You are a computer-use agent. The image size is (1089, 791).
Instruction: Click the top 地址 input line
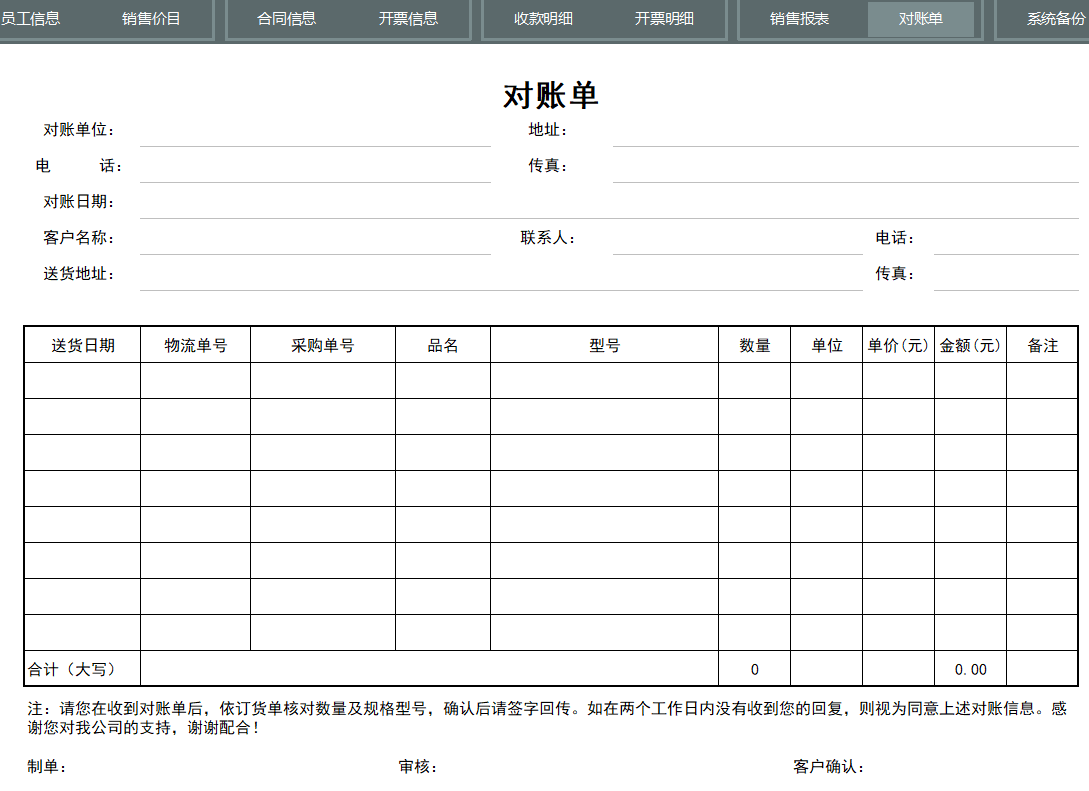[x=845, y=131]
